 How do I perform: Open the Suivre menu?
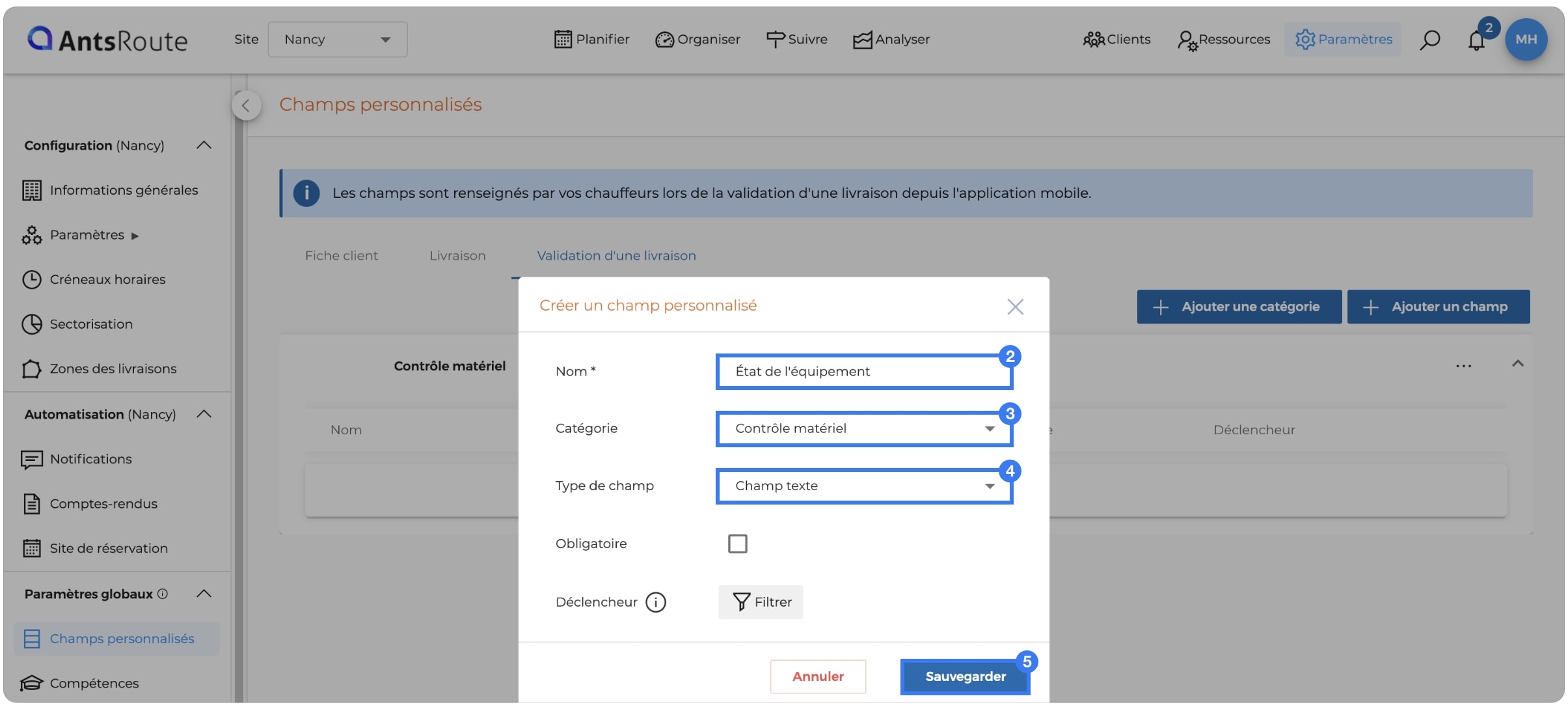pos(796,39)
